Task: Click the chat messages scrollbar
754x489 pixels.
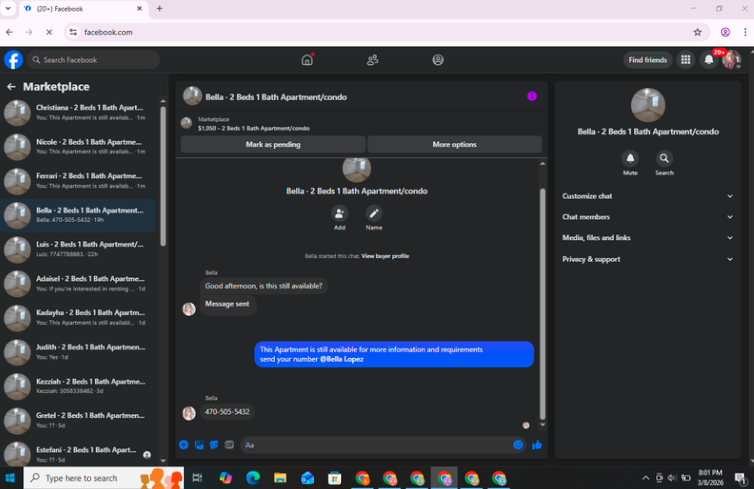Action: [x=542, y=303]
